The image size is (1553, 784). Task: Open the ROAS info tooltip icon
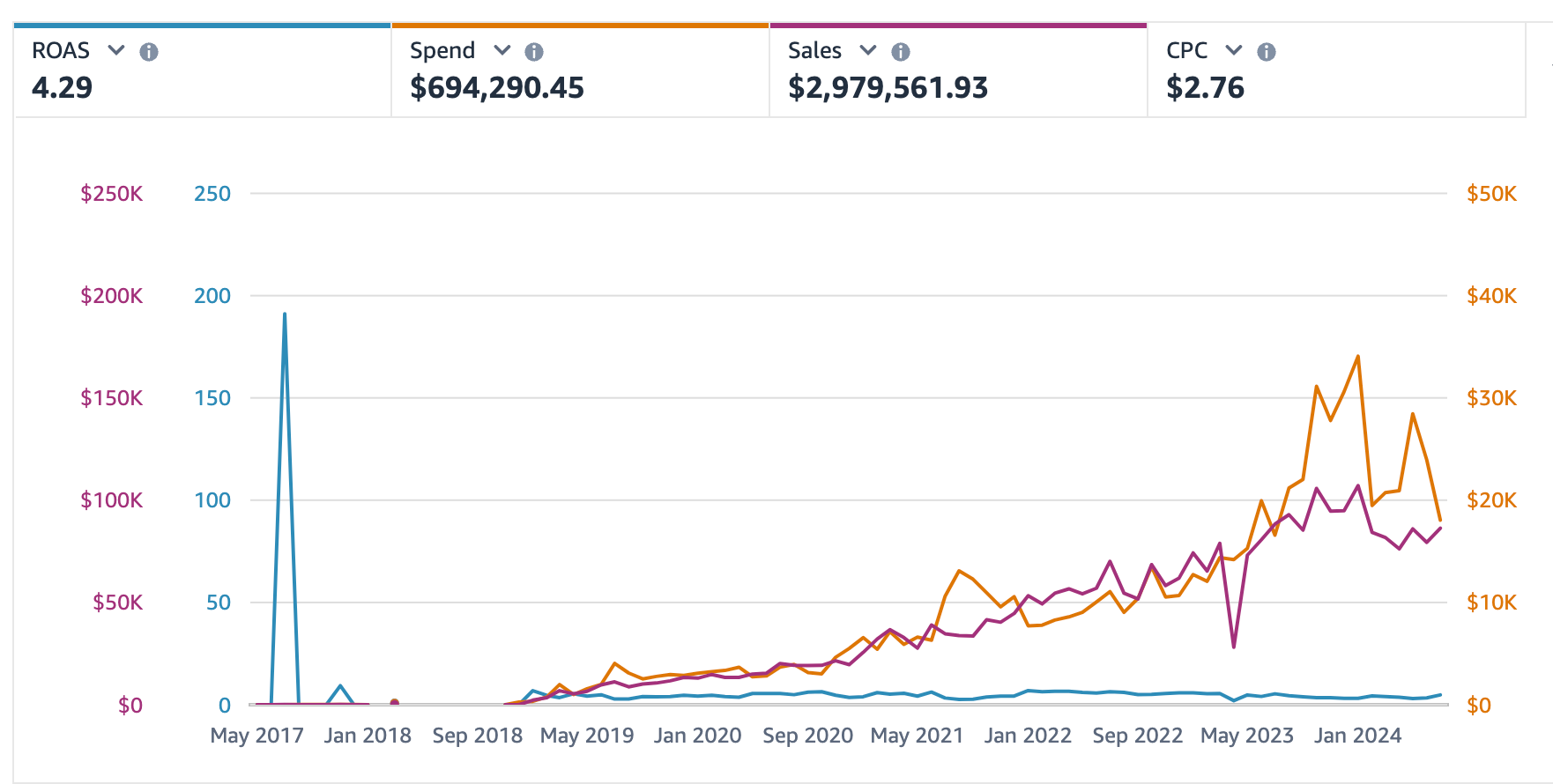149,52
